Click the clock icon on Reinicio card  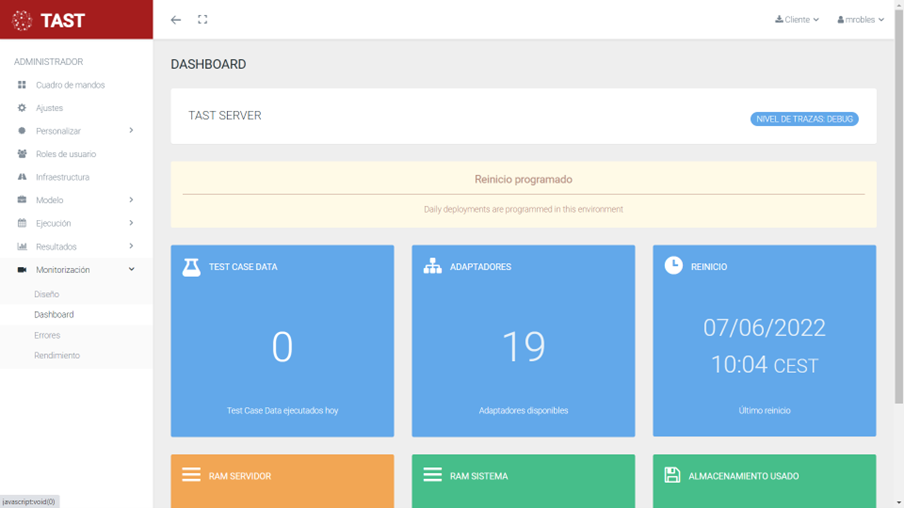click(x=674, y=265)
